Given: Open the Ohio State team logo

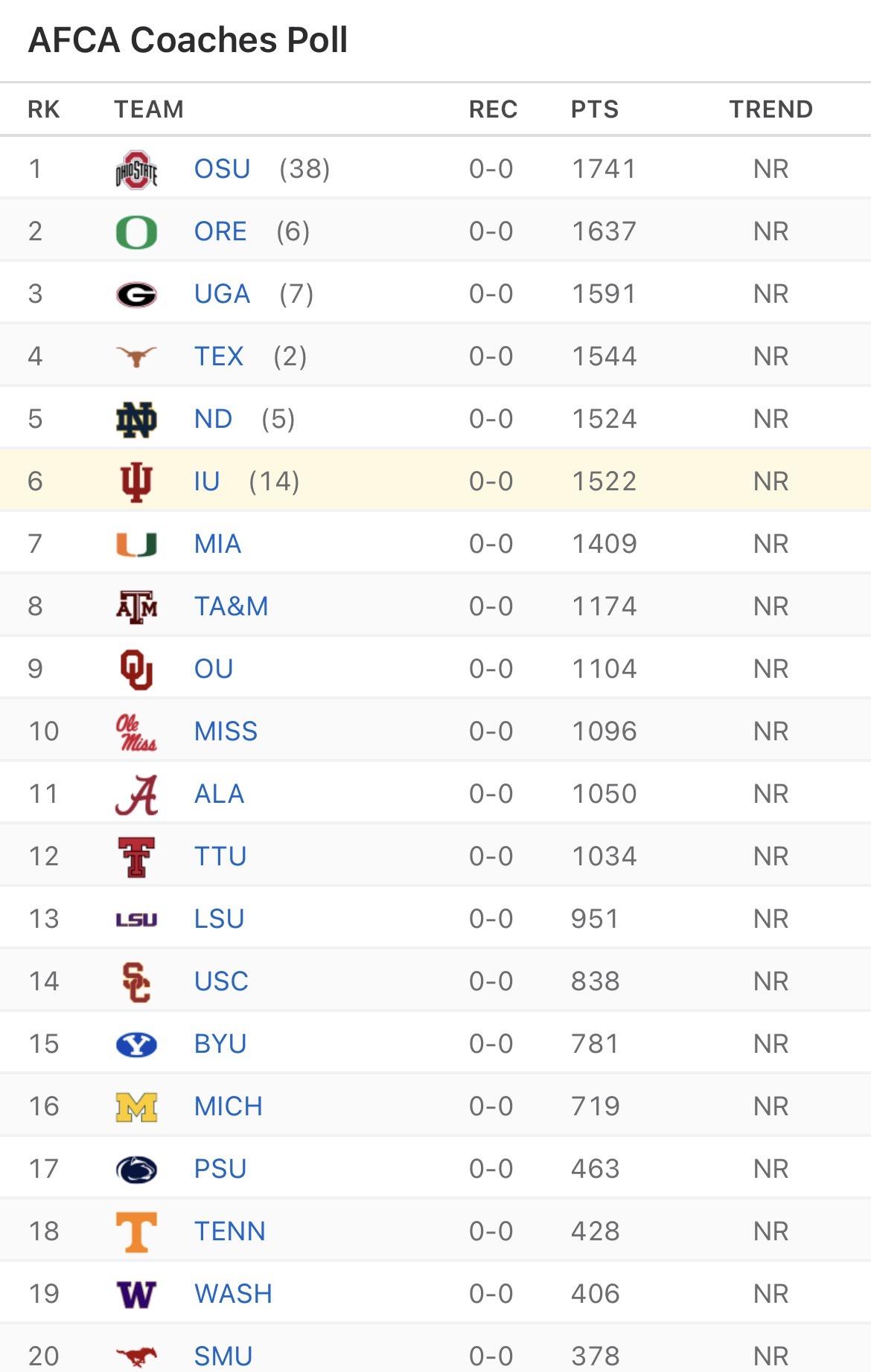Looking at the screenshot, I should click(136, 170).
